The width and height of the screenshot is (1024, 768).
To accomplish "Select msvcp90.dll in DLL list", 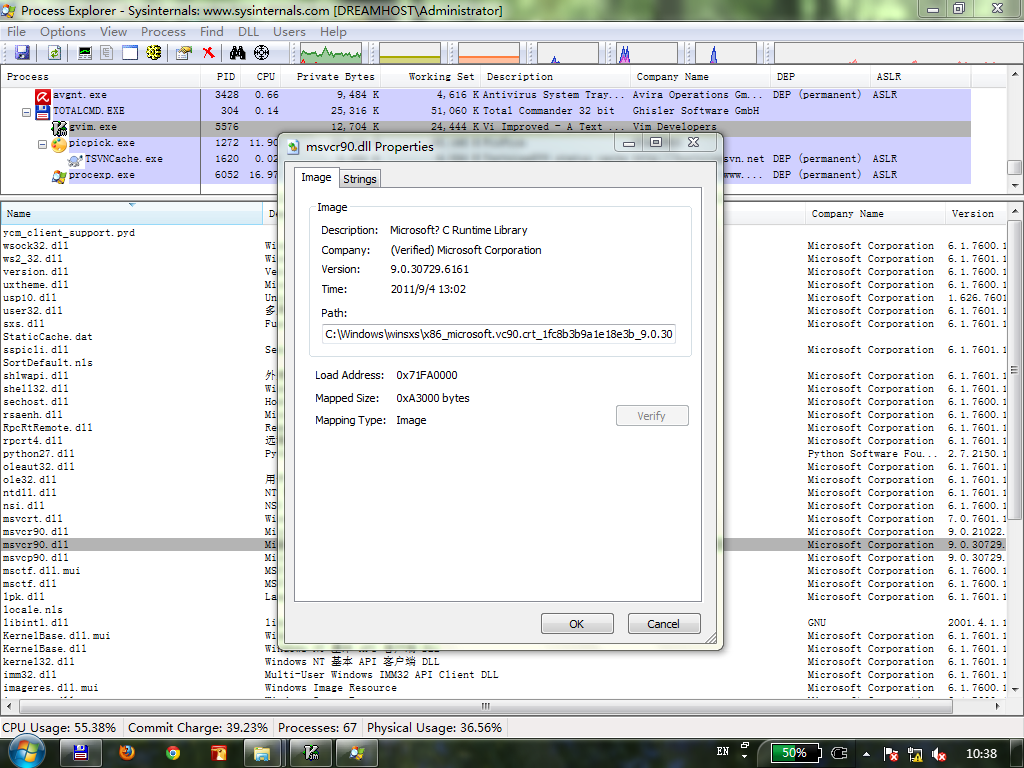I will 35,558.
